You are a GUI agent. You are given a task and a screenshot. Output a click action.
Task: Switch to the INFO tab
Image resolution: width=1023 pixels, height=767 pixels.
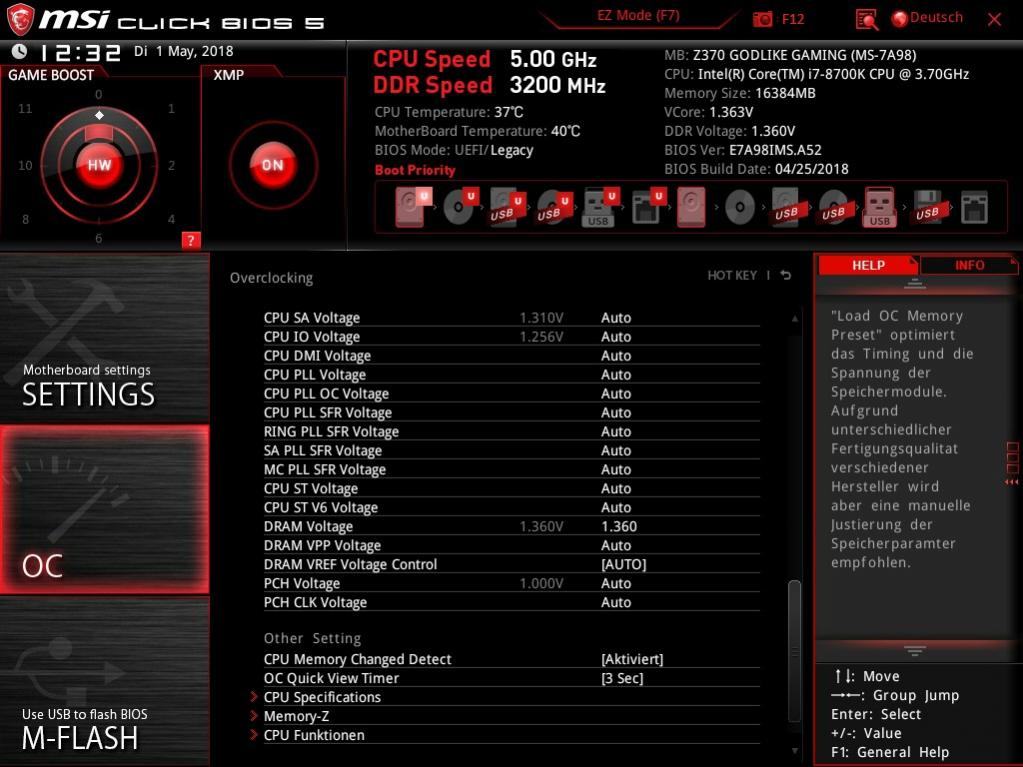click(x=969, y=265)
